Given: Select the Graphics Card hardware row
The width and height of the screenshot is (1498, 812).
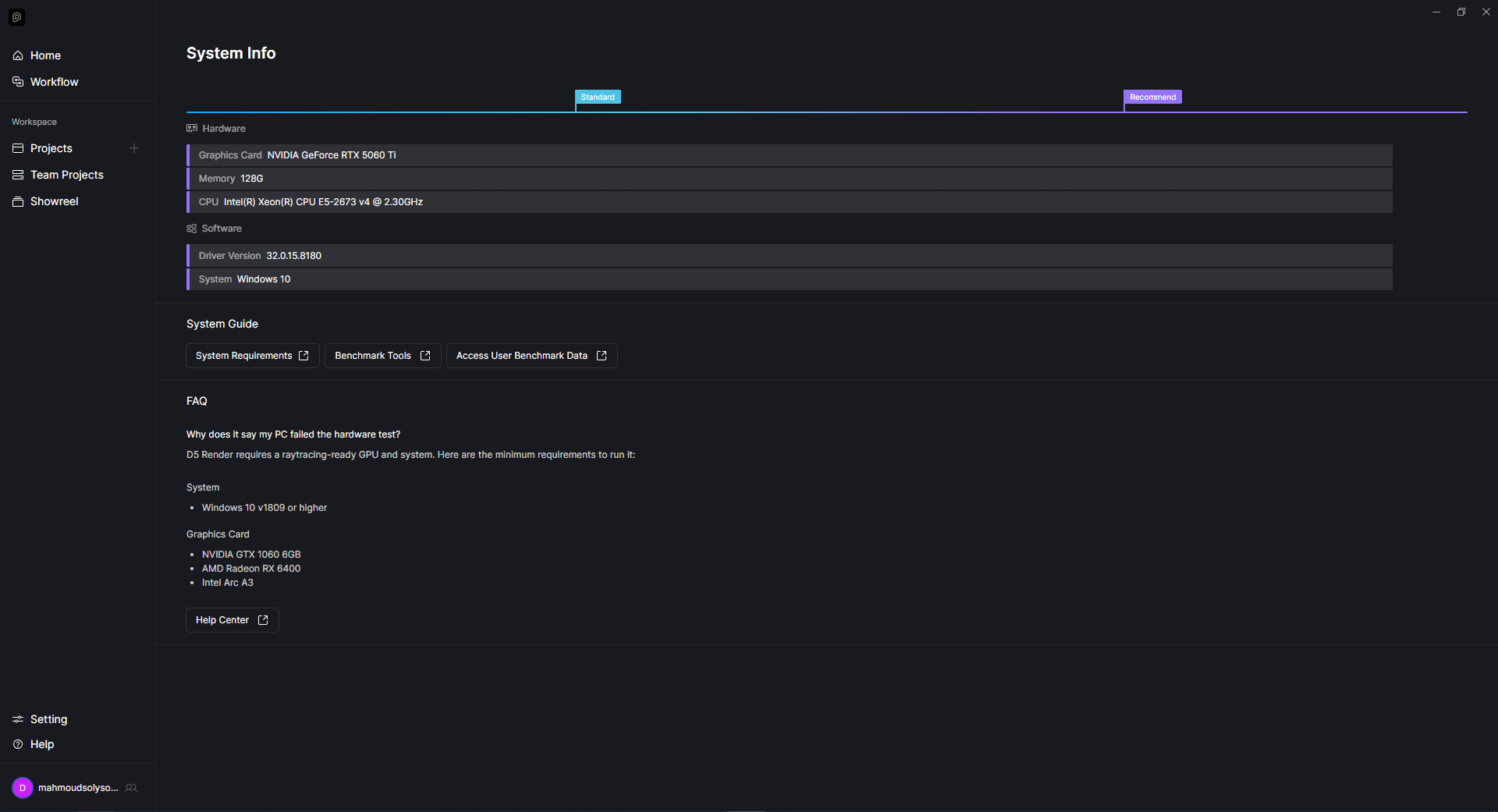Looking at the screenshot, I should click(x=790, y=155).
